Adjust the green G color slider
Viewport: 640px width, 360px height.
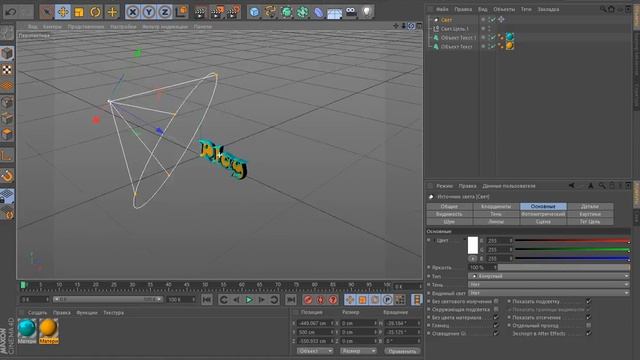pos(572,250)
